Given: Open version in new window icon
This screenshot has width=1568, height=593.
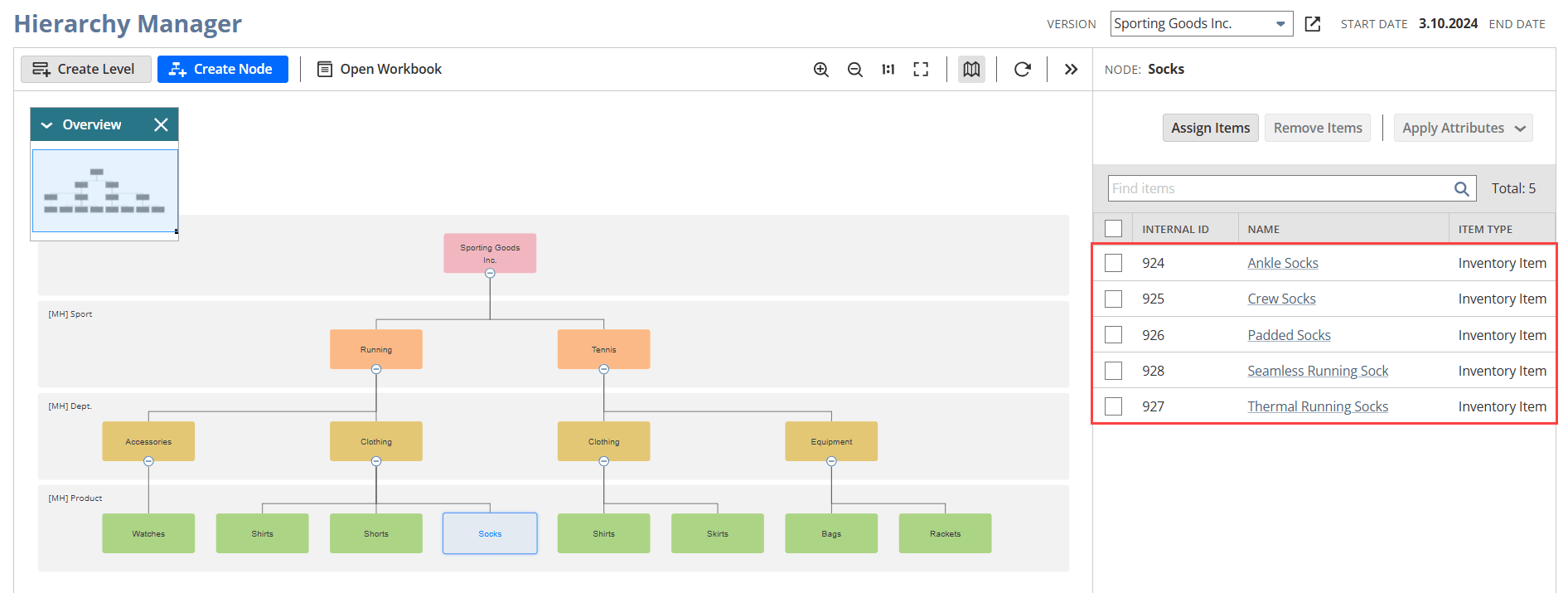Looking at the screenshot, I should 1313,24.
